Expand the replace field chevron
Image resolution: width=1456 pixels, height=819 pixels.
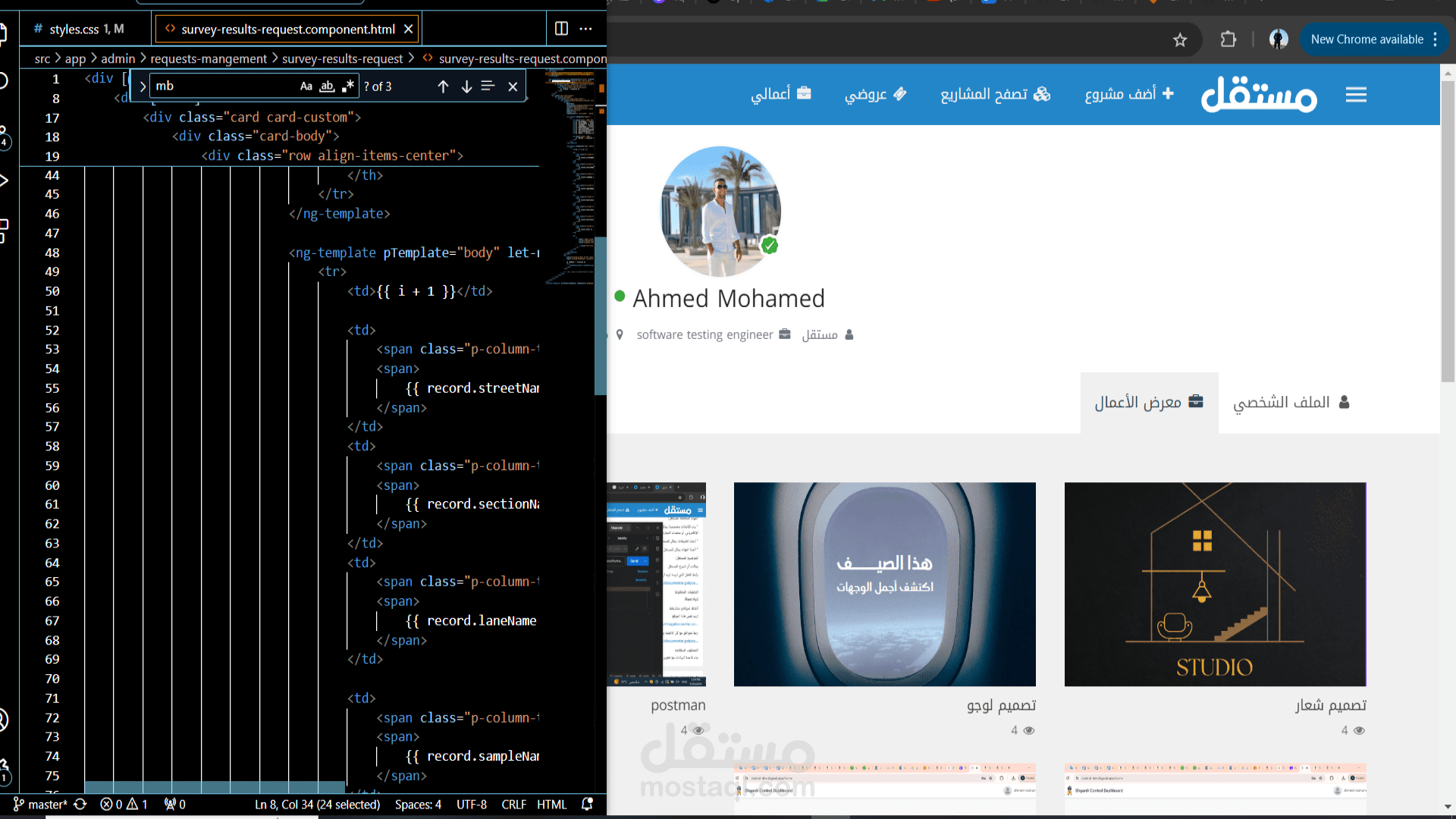click(x=143, y=86)
